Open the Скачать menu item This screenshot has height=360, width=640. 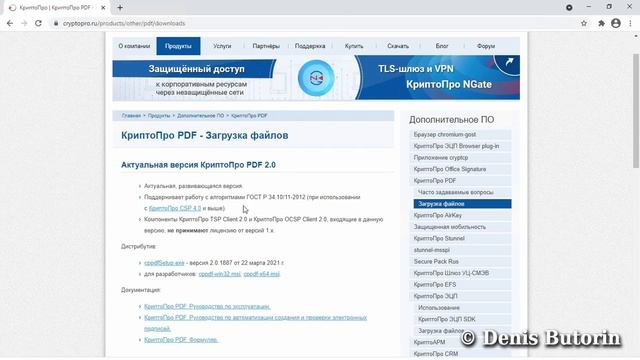tap(398, 46)
